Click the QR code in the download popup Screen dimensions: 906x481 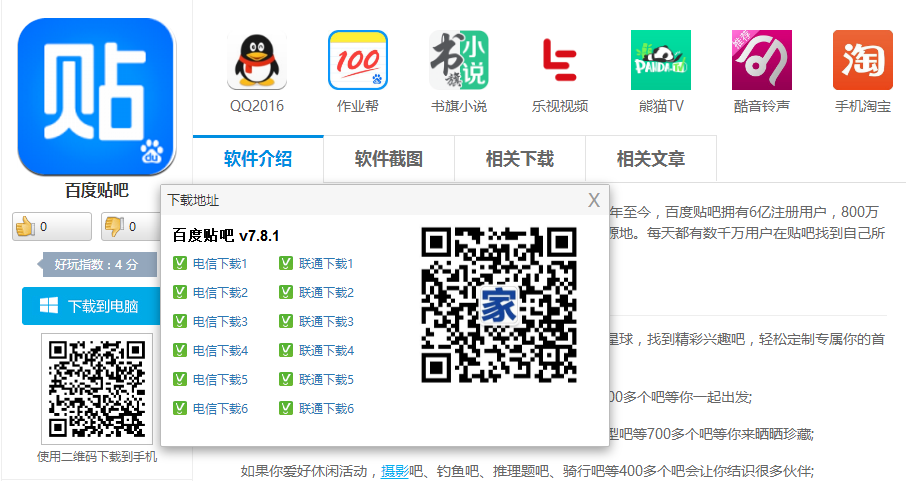[x=499, y=305]
